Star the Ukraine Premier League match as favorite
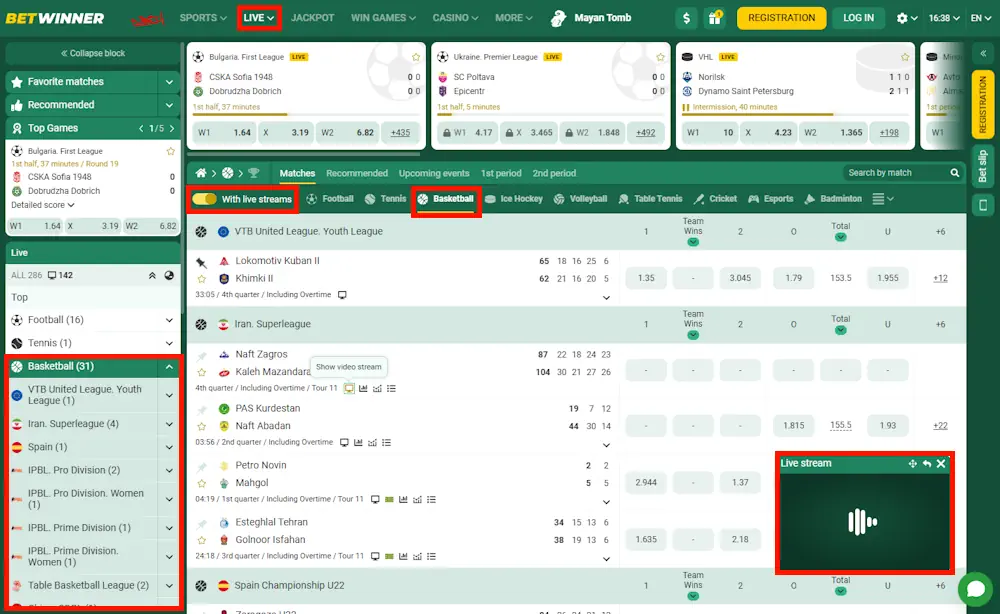Screen dimensions: 1000x614 pos(660,58)
